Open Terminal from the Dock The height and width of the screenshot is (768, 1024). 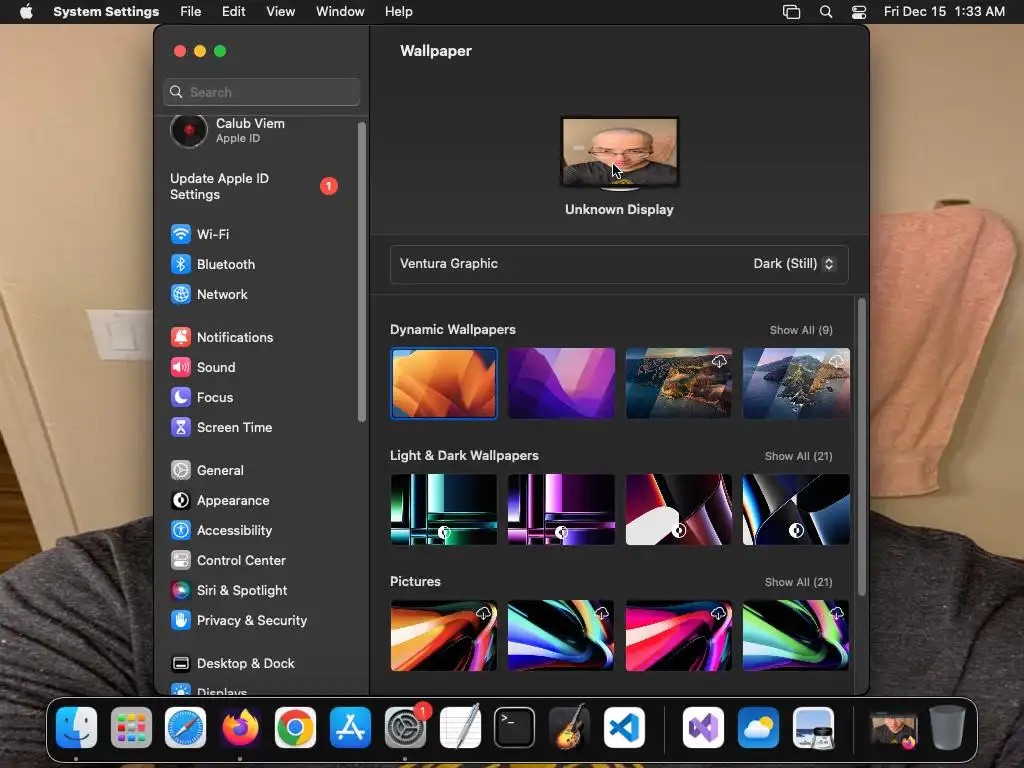[x=515, y=728]
